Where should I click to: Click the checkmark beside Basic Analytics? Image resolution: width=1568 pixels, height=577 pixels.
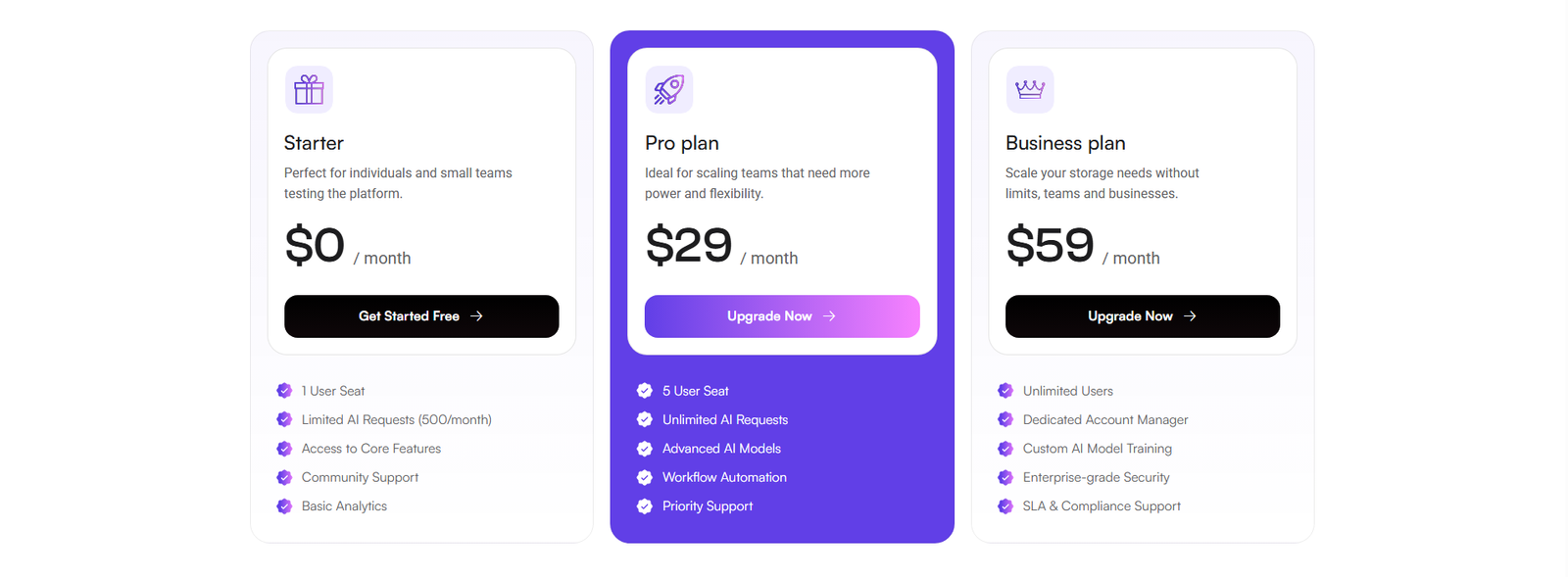(284, 506)
